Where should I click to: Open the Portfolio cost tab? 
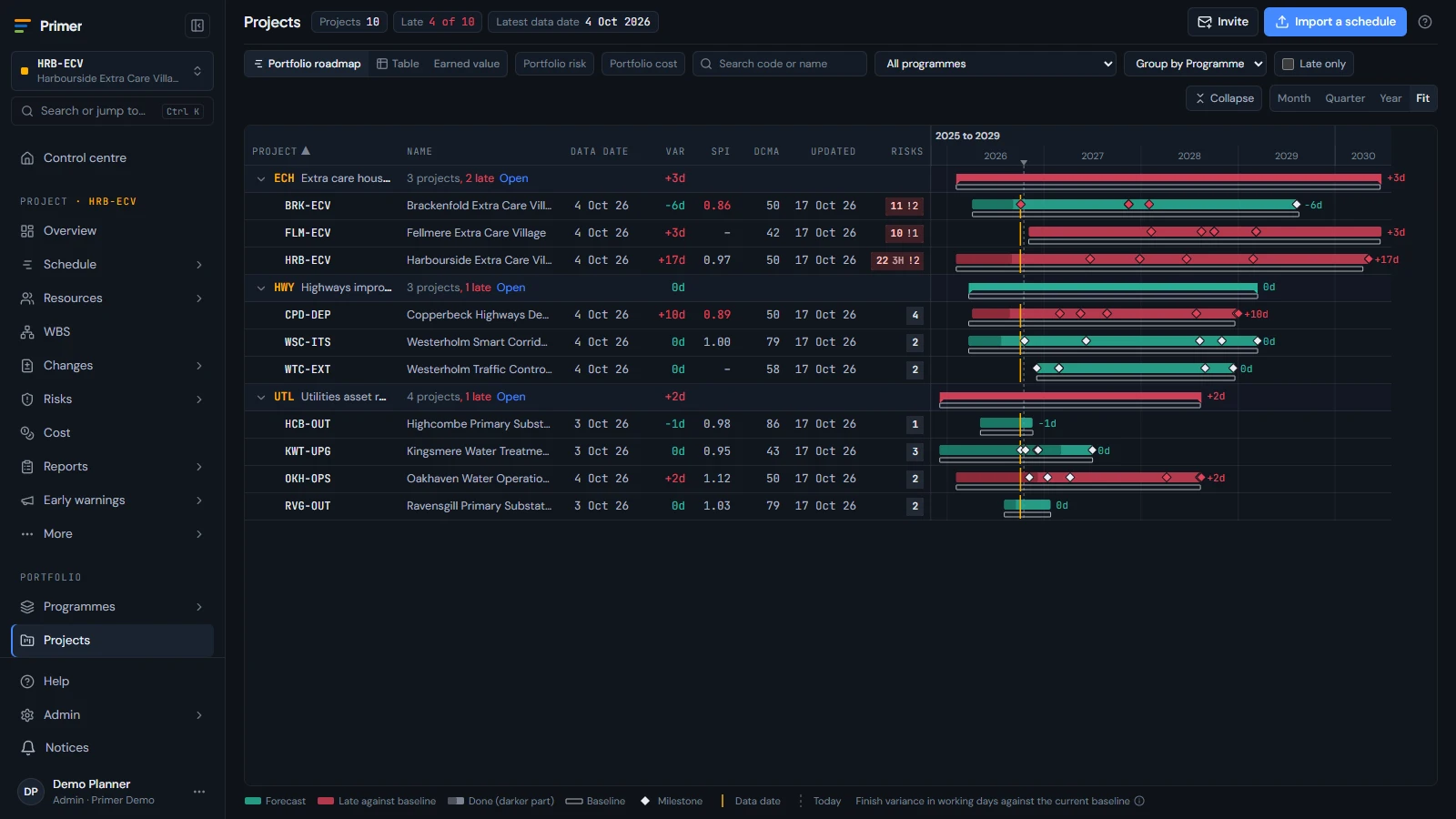pos(643,64)
